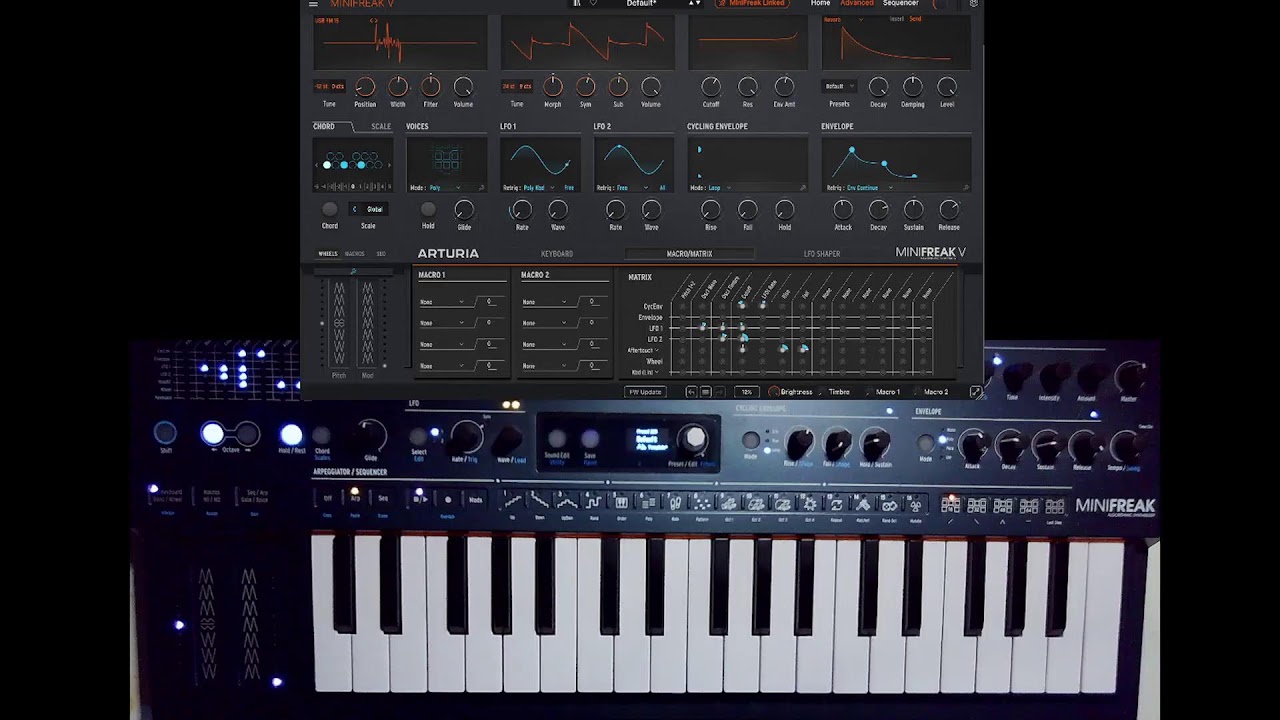Image resolution: width=1280 pixels, height=720 pixels.
Task: Click Aftertouch to Rise matrix point
Action: tap(782, 350)
